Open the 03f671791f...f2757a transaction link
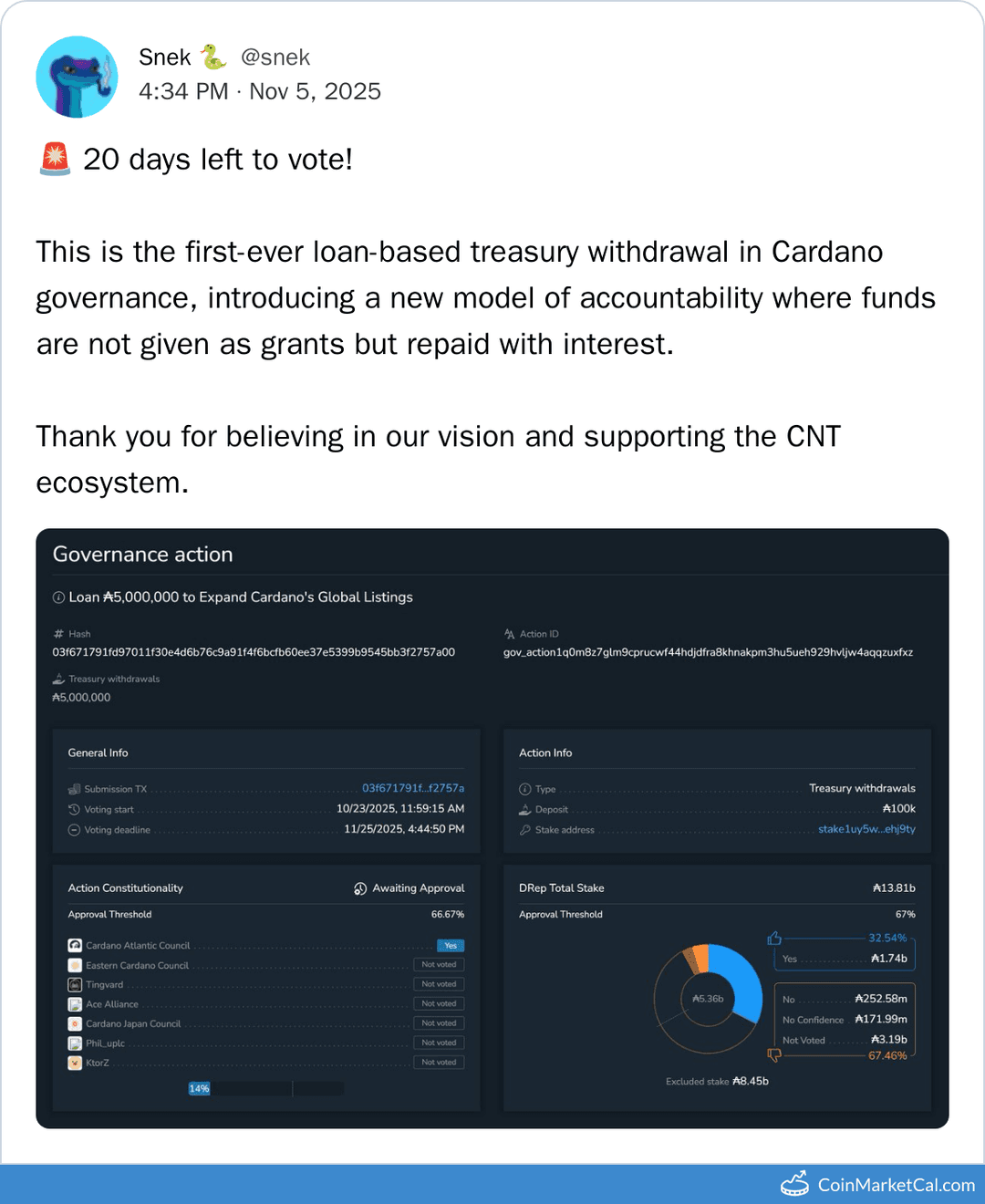 point(414,788)
